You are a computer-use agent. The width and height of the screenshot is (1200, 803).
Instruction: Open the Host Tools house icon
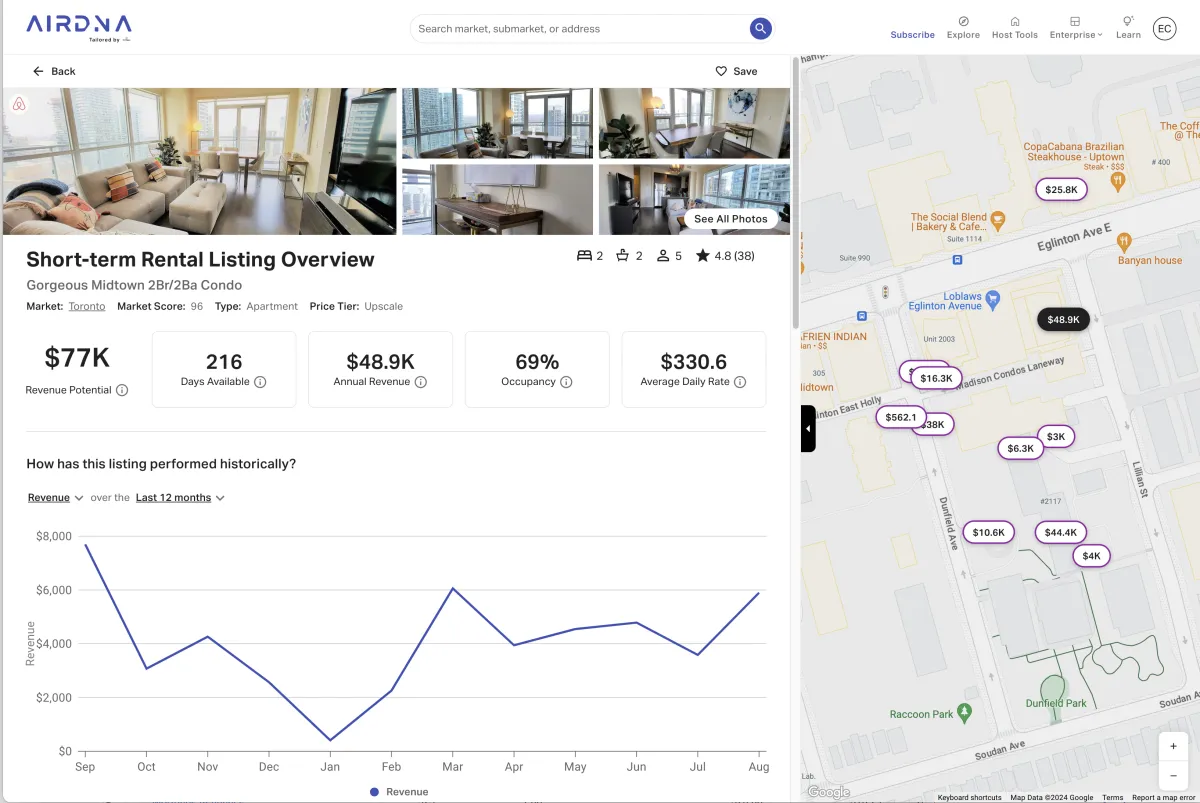click(1015, 21)
